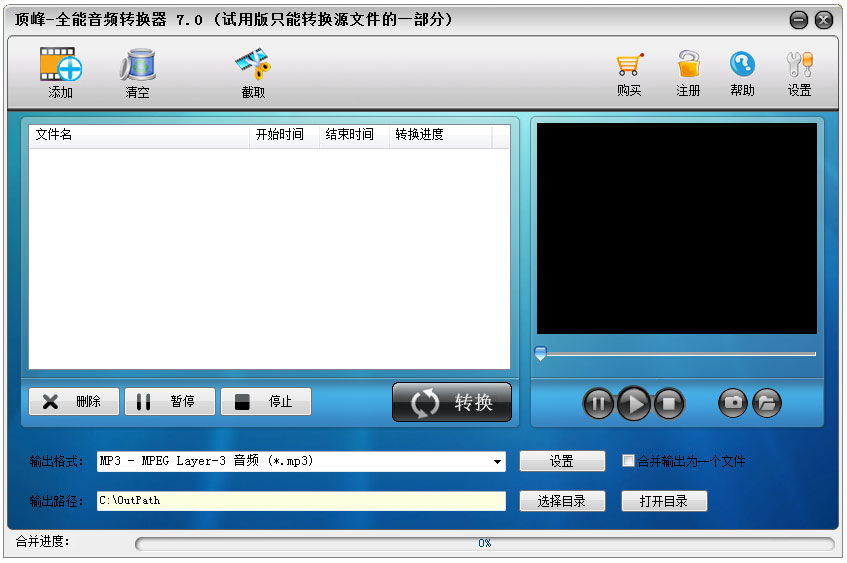The image size is (847, 563).
Task: Expand the 输出格式 MP3 format dropdown
Action: tap(498, 462)
